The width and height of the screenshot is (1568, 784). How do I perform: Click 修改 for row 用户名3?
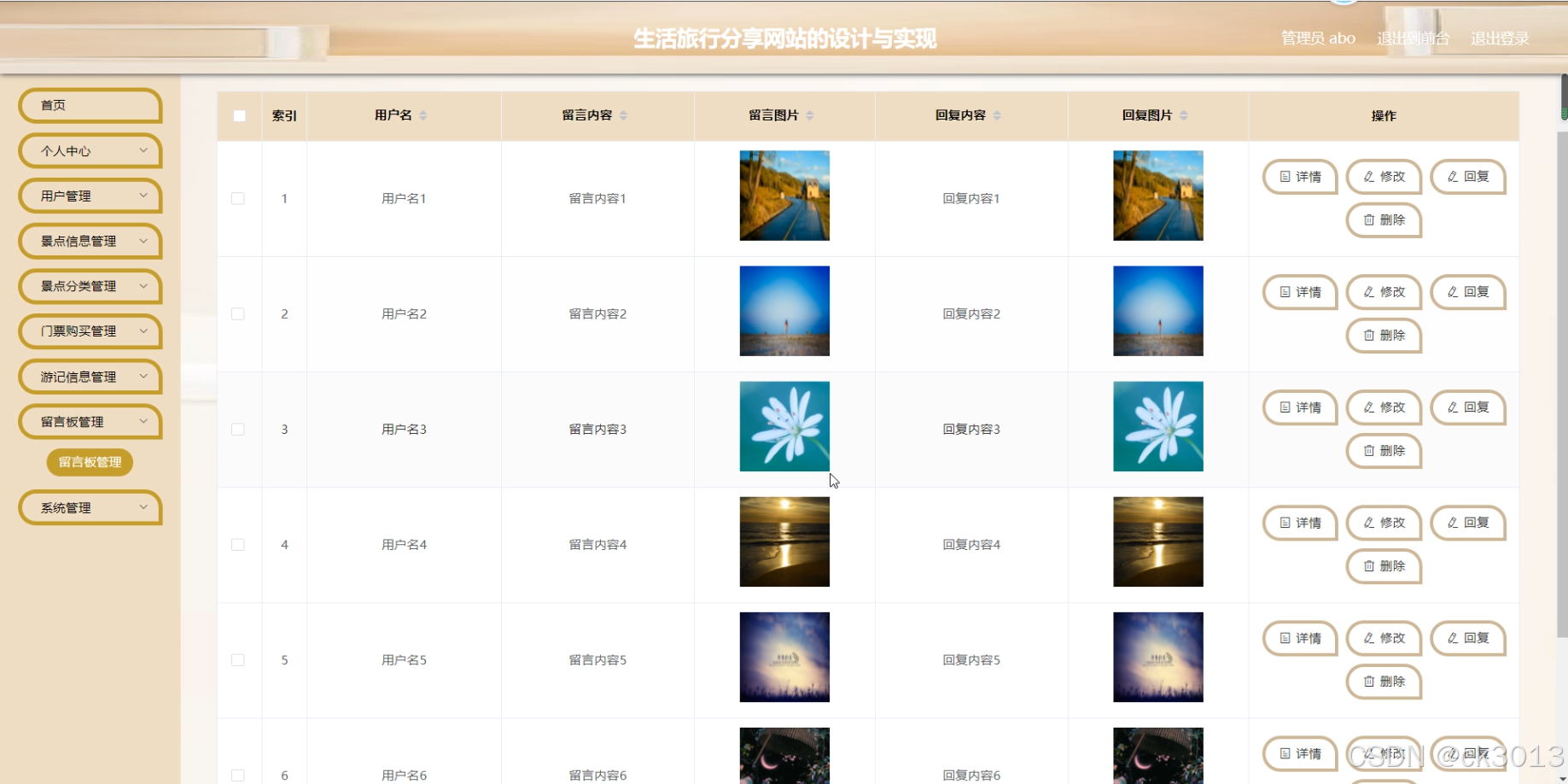point(1384,407)
